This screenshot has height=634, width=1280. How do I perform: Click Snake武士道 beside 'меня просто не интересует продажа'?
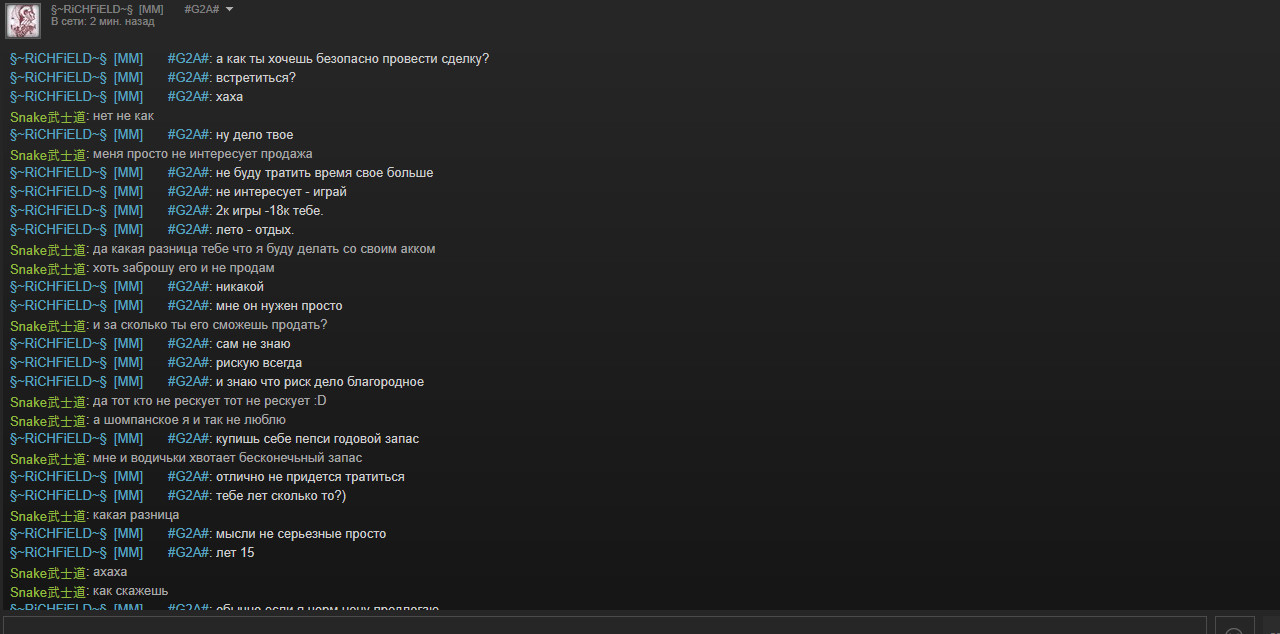pyautogui.click(x=47, y=154)
